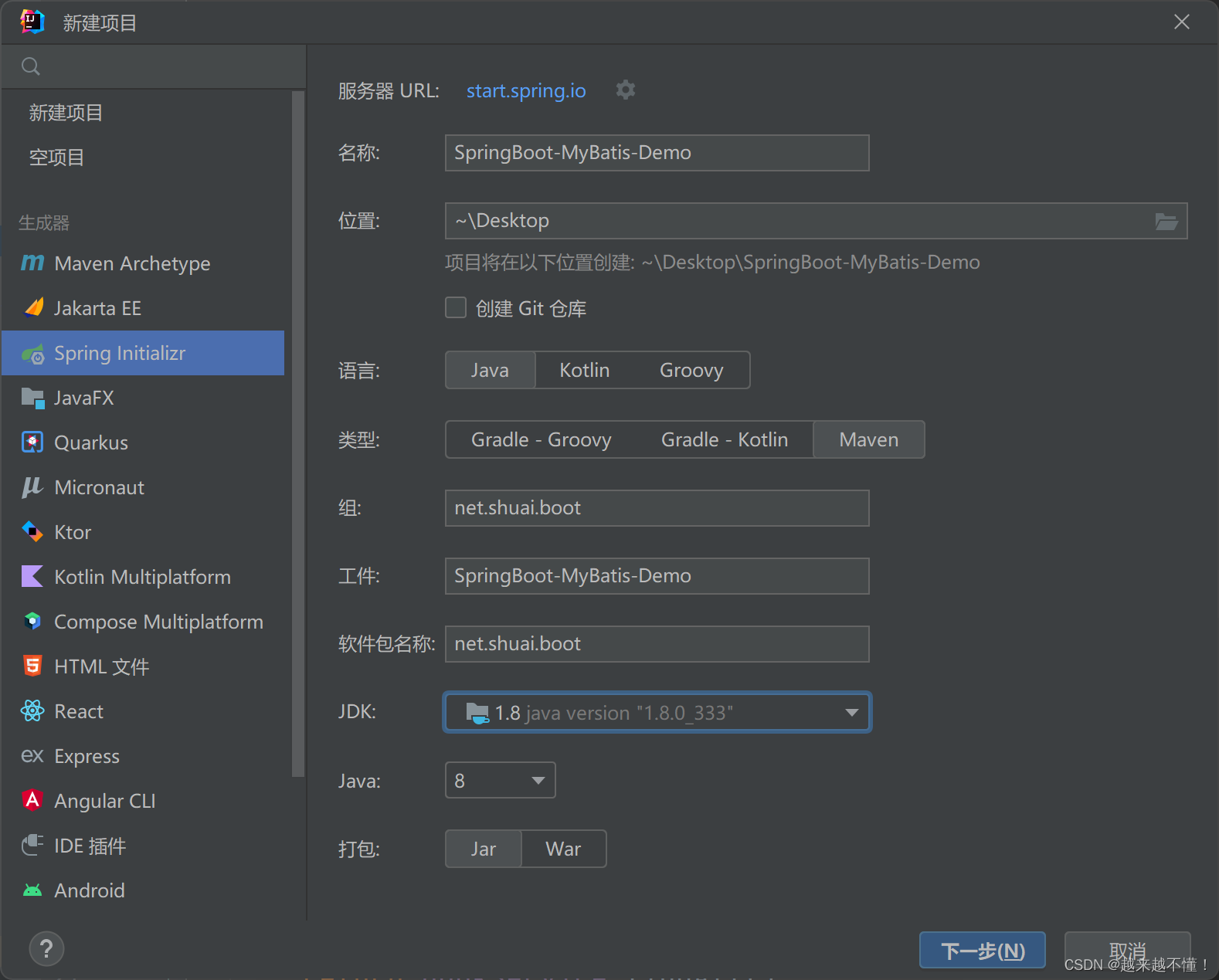Enable the Create Git repository checkbox
The image size is (1219, 980).
coord(456,308)
